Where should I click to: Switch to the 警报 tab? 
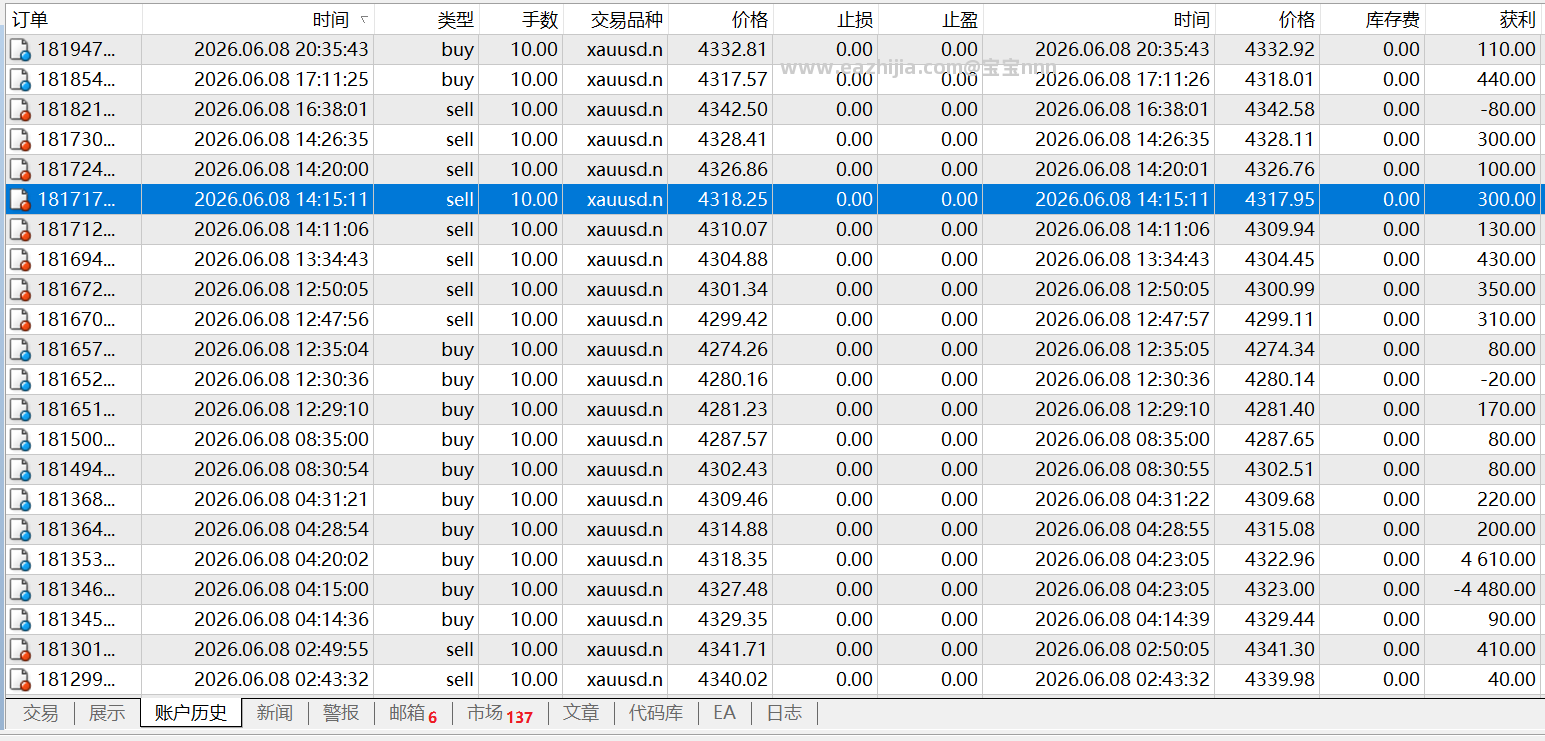point(341,713)
